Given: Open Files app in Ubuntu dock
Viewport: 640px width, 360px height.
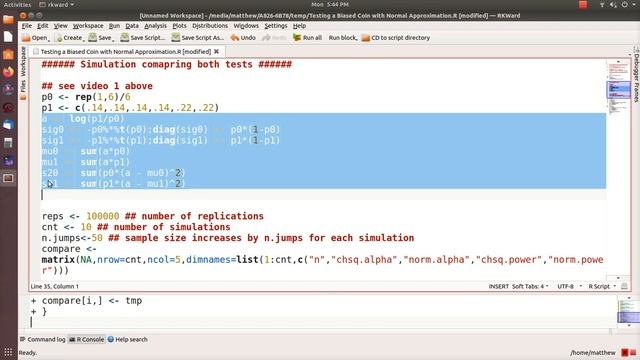Looking at the screenshot, I should tap(8, 20).
